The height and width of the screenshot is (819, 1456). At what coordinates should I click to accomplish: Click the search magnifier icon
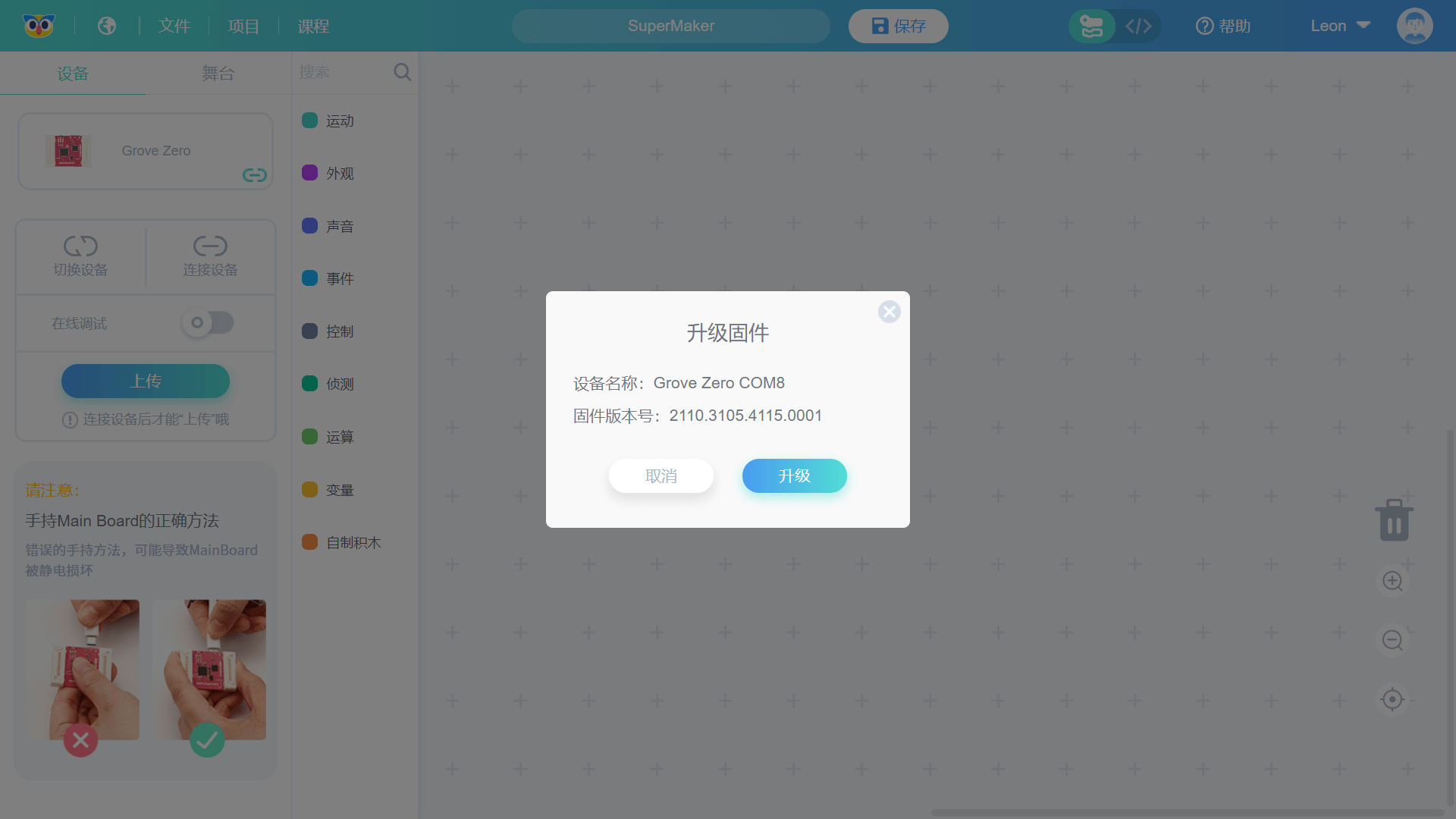[x=403, y=72]
